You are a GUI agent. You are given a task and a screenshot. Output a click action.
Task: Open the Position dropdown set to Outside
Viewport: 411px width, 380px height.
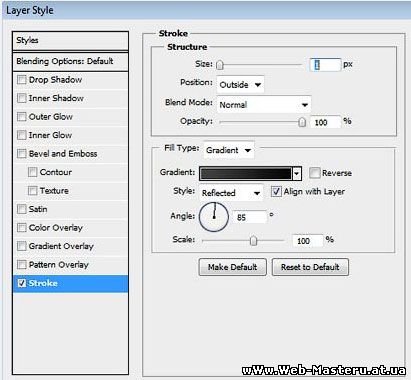pos(240,85)
